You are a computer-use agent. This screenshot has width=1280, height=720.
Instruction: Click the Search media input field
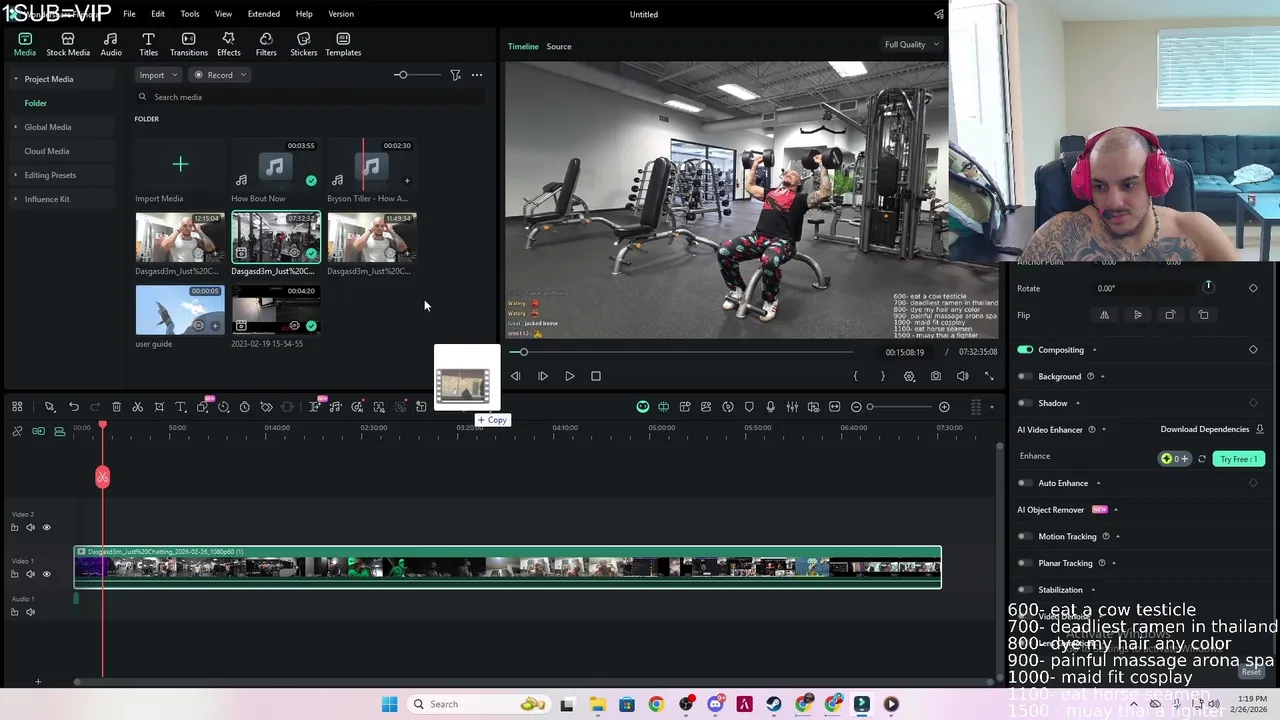tap(310, 97)
